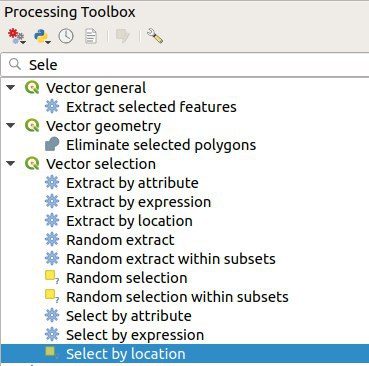Collapse the Vector geometry group
The image size is (369, 366).
pyautogui.click(x=11, y=126)
